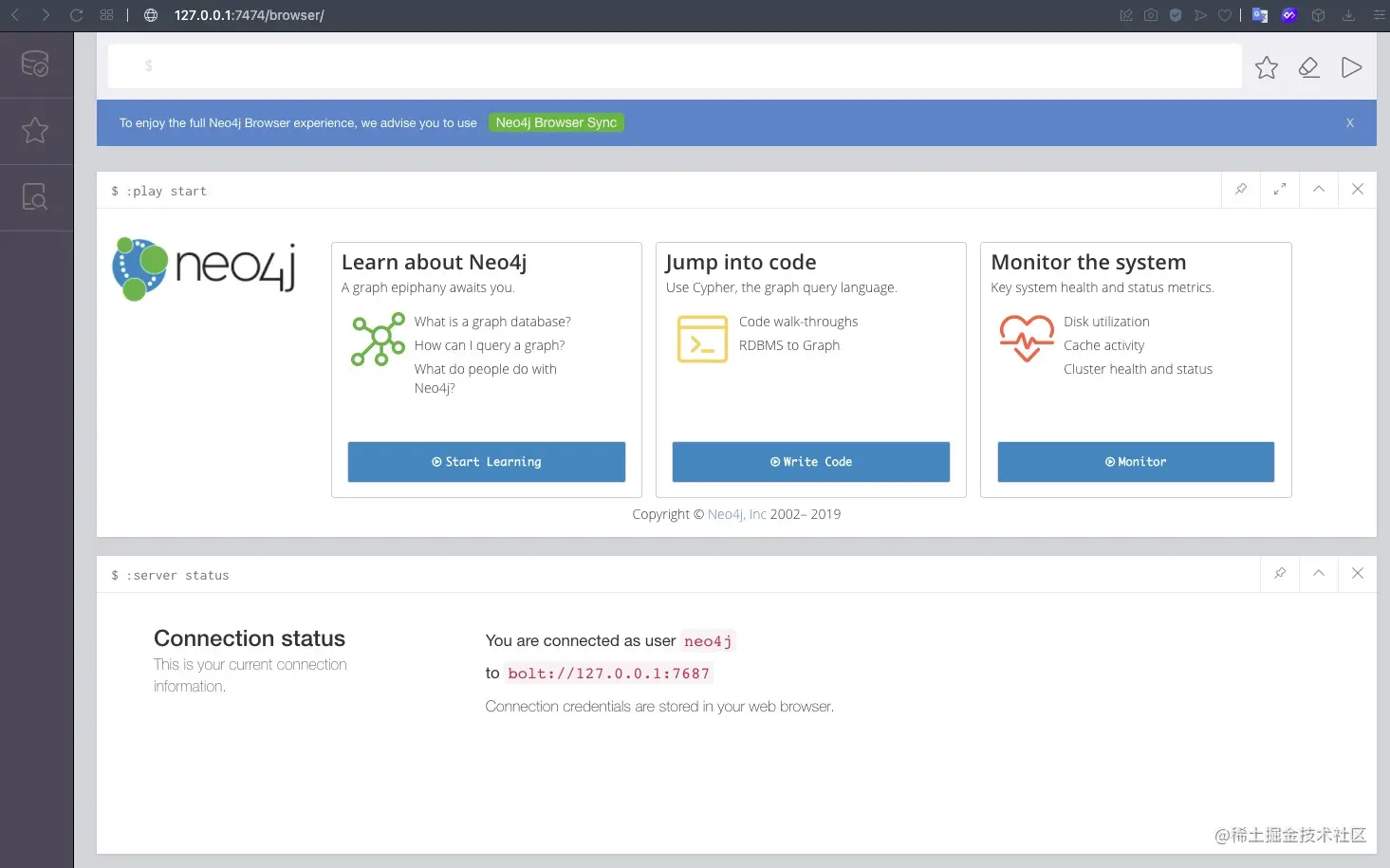
Task: Click 'Disk utilization' text
Action: pos(1106,322)
